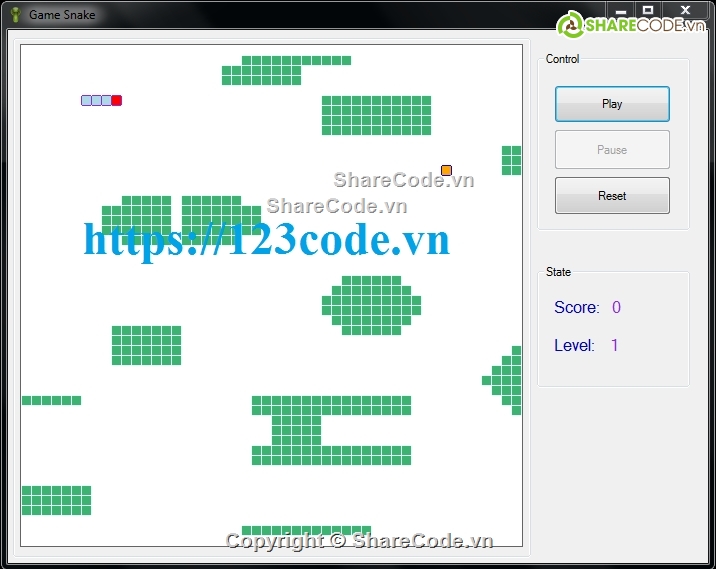Click the Score value 0
716x569 pixels.
[x=616, y=307]
